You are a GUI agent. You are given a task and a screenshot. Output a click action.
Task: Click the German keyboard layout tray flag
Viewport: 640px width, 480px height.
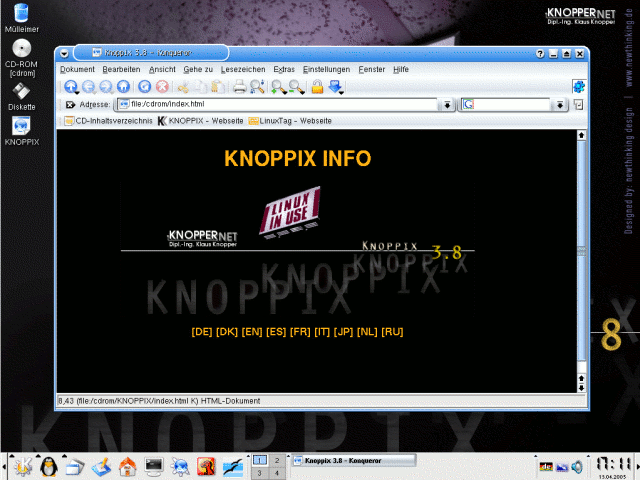pyautogui.click(x=546, y=467)
